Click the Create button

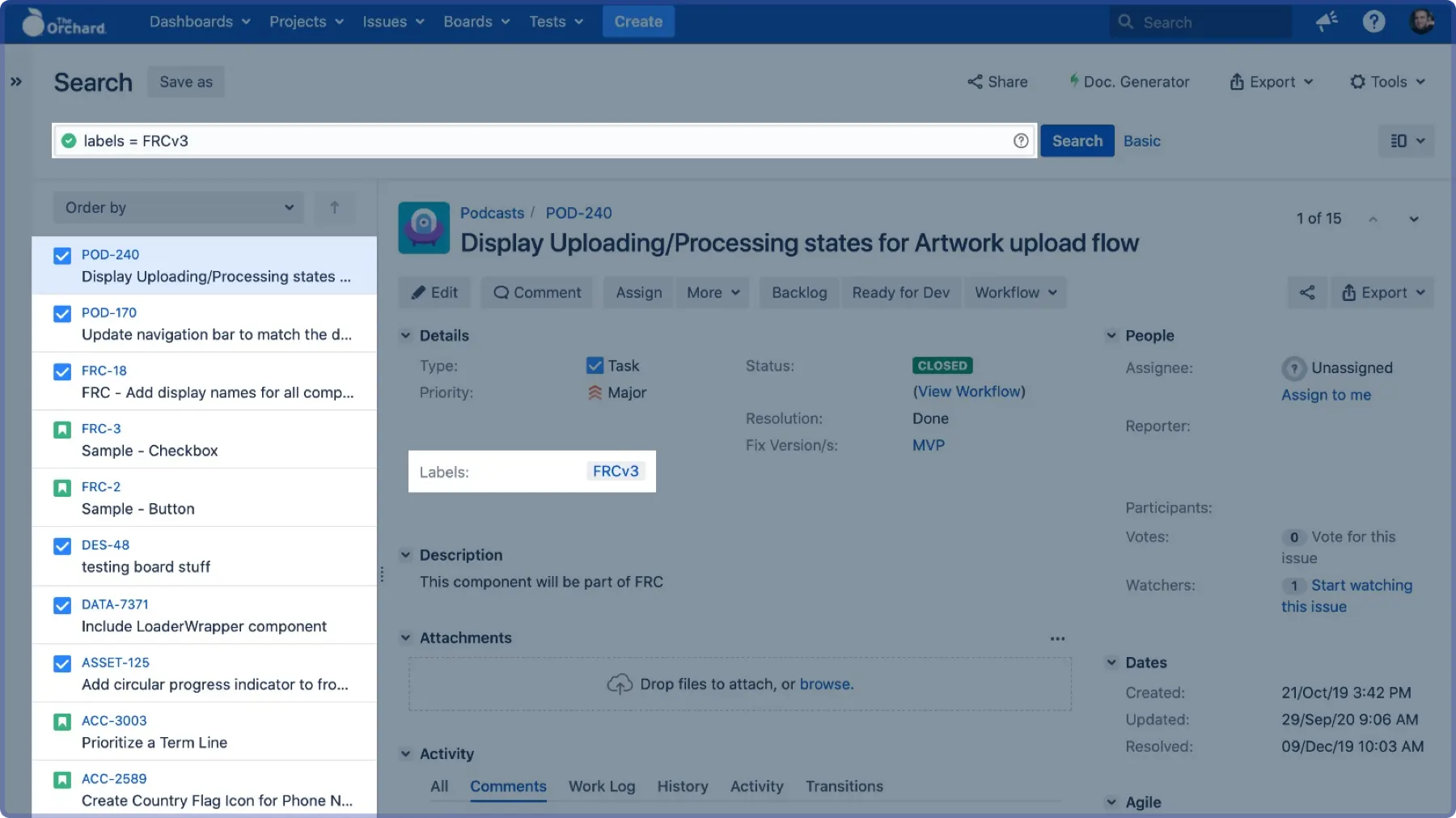point(638,22)
